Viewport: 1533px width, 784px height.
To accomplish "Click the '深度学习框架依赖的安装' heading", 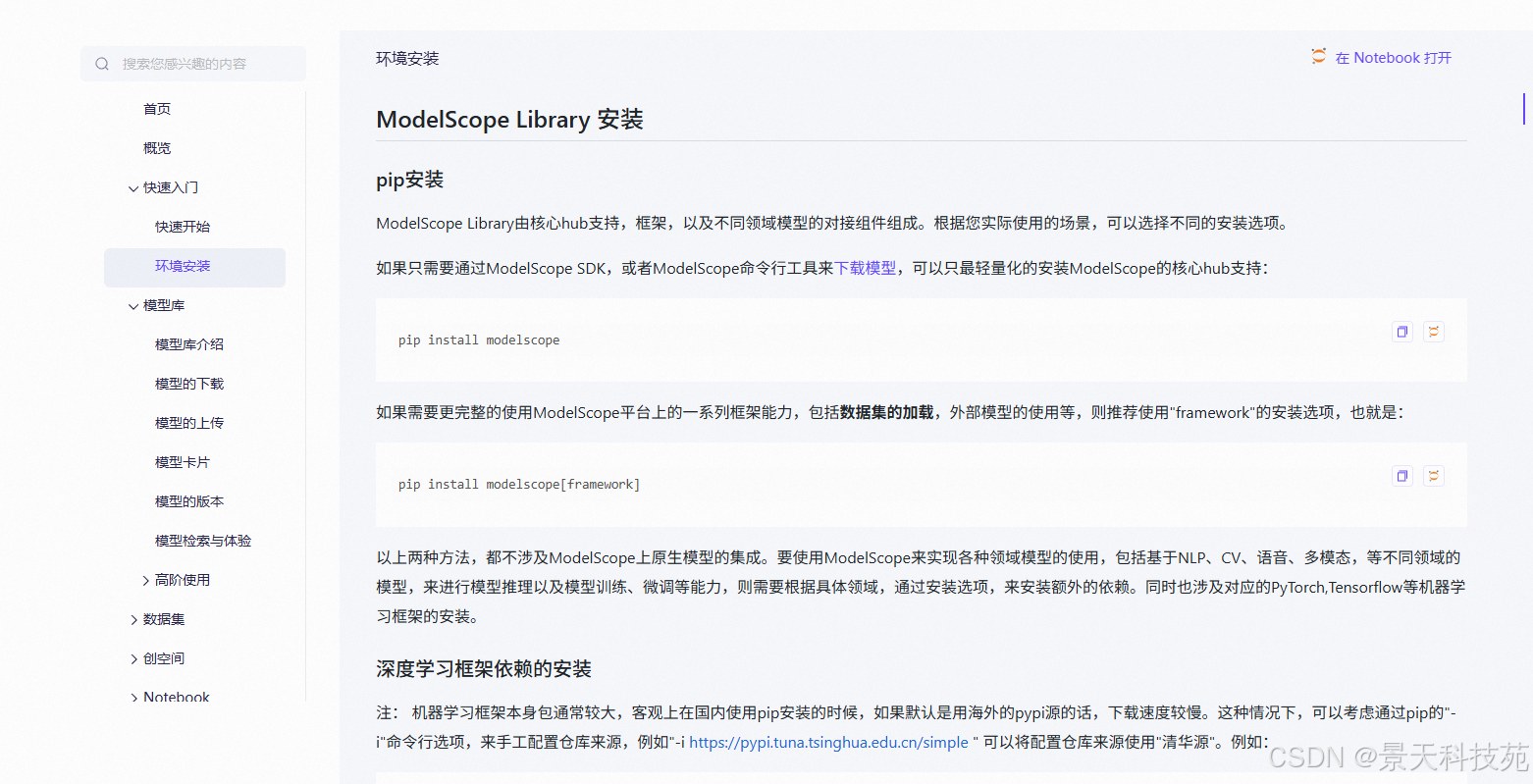I will click(484, 669).
